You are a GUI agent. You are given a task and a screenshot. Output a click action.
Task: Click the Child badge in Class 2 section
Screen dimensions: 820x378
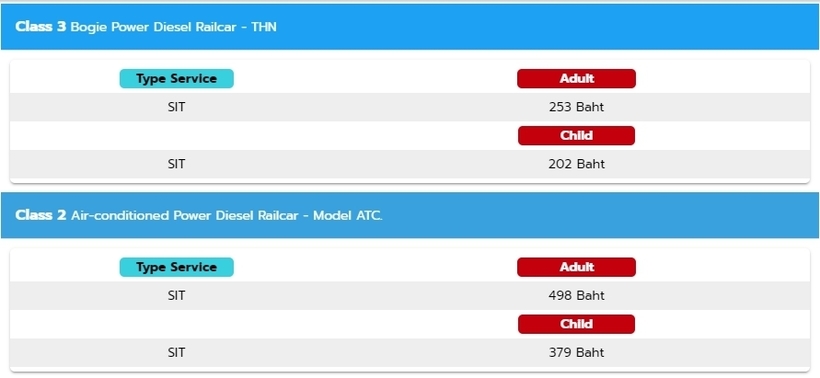(576, 324)
